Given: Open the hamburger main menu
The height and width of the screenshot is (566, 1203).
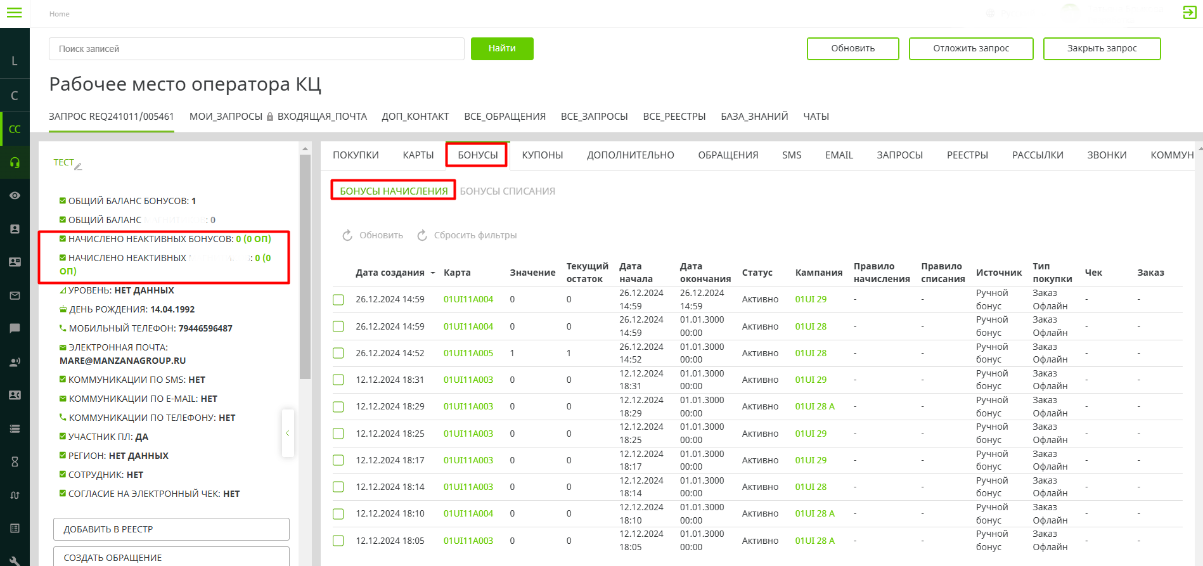Looking at the screenshot, I should coord(14,13).
